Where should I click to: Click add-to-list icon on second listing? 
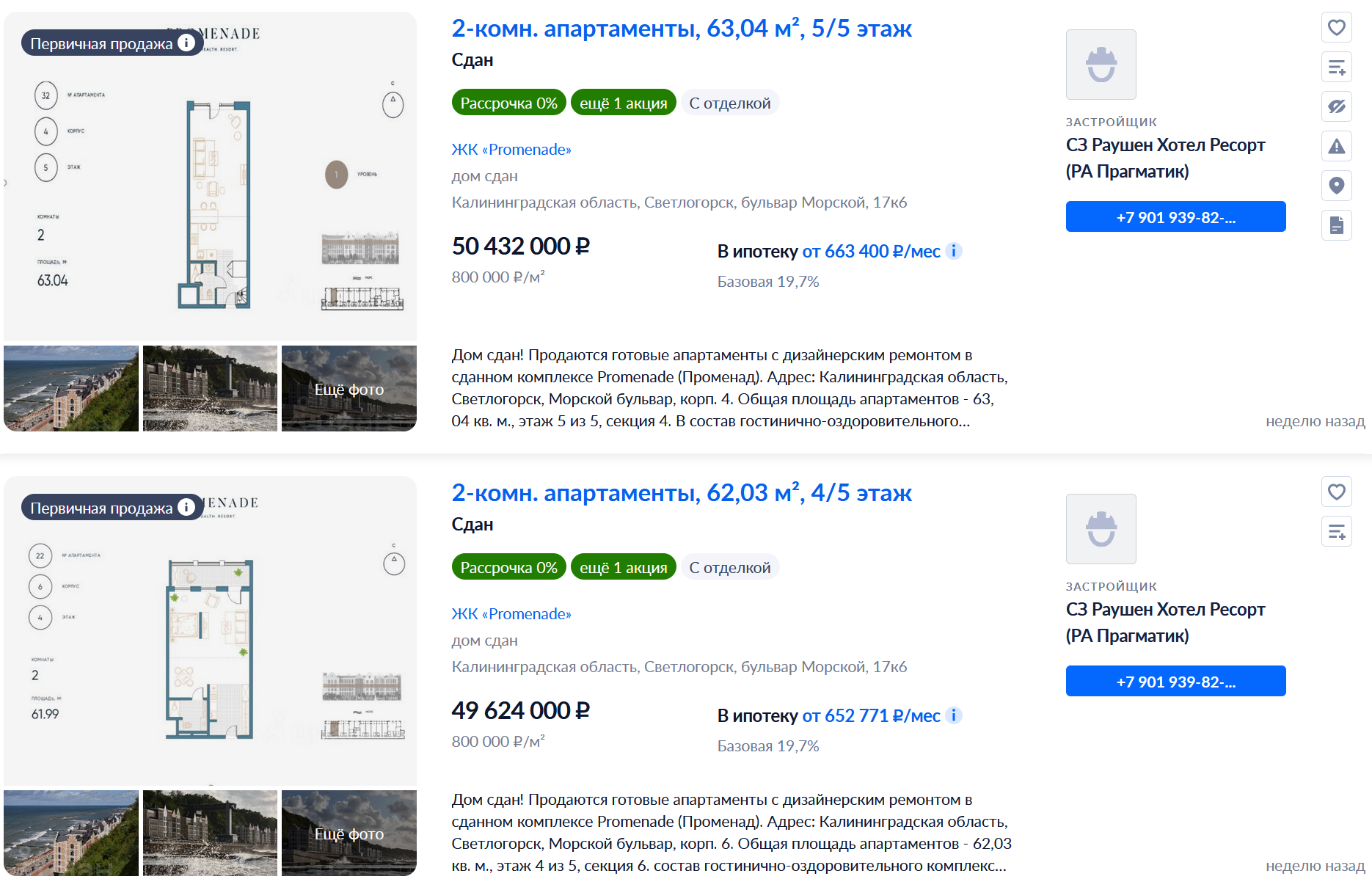pyautogui.click(x=1336, y=532)
